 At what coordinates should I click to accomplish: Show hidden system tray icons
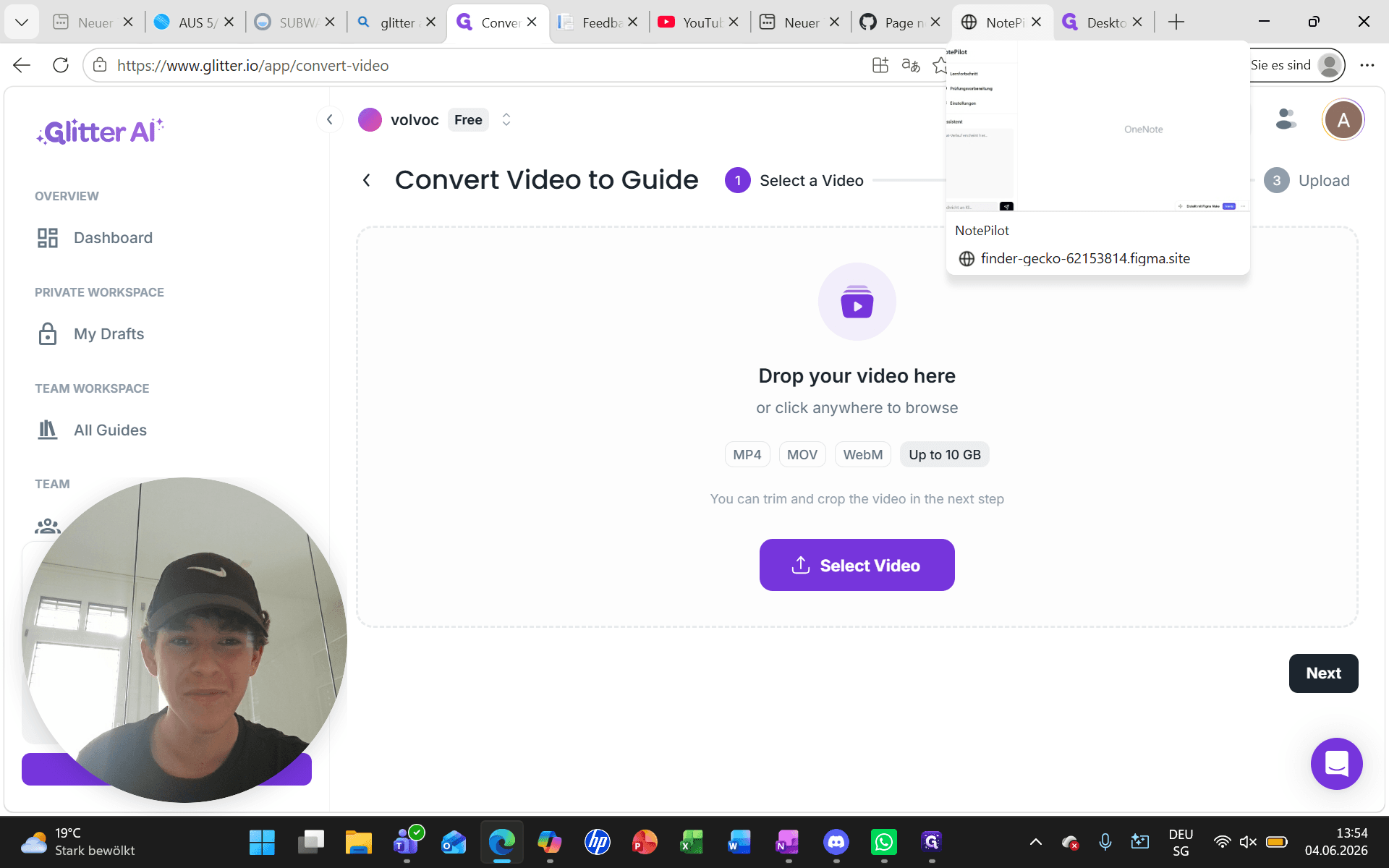(x=1036, y=842)
